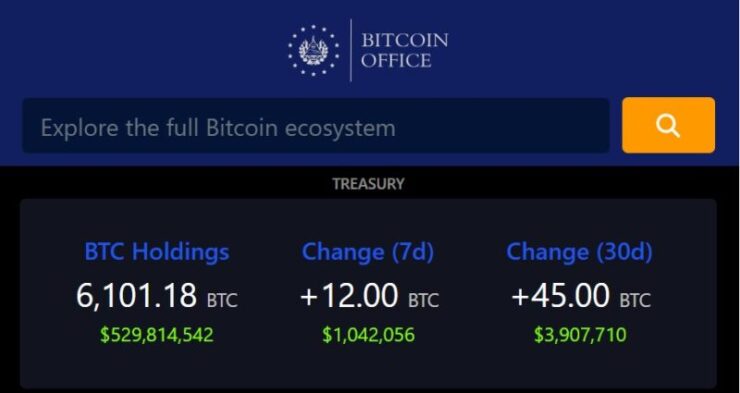
Task: Click the BTC unit beside 6,101.18
Action: click(x=222, y=300)
